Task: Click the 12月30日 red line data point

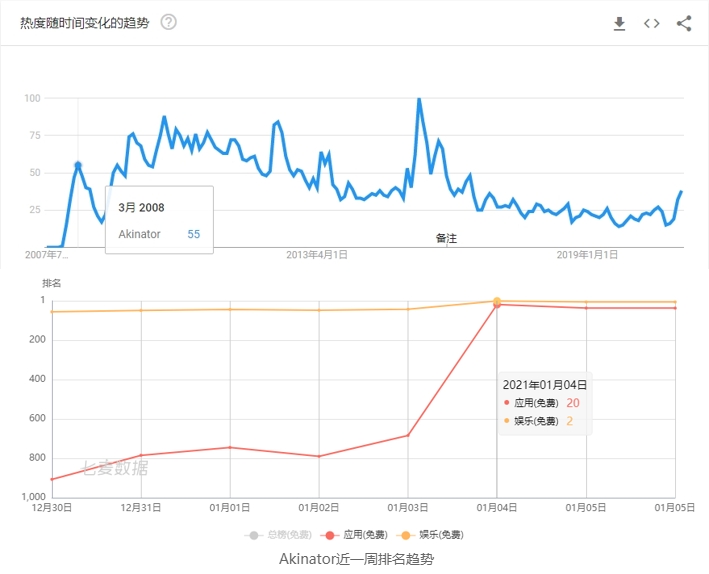Action: tap(52, 479)
